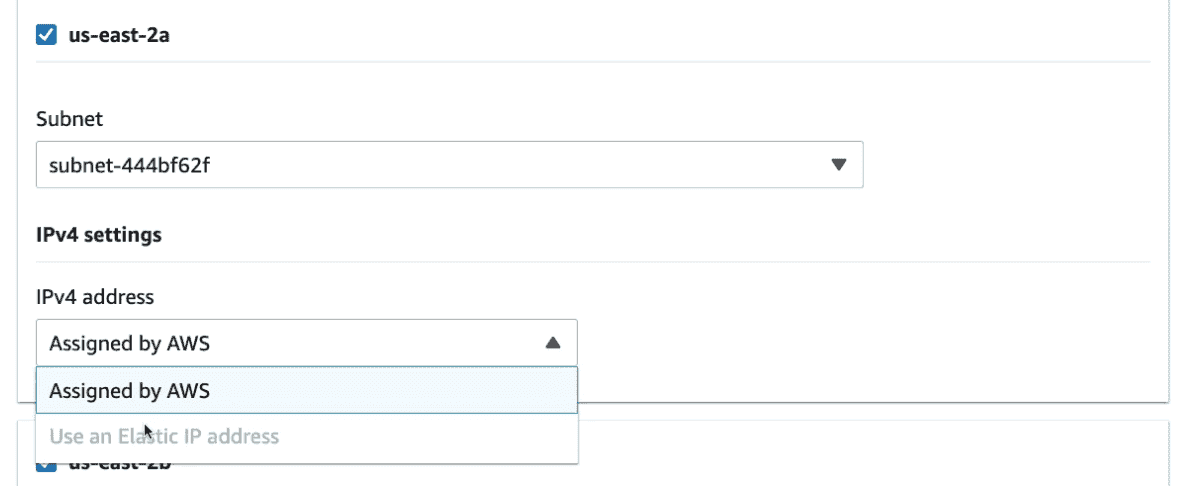This screenshot has height=486, width=1178.
Task: Click the blue checkmark beside us-east-2a
Action: coord(46,36)
